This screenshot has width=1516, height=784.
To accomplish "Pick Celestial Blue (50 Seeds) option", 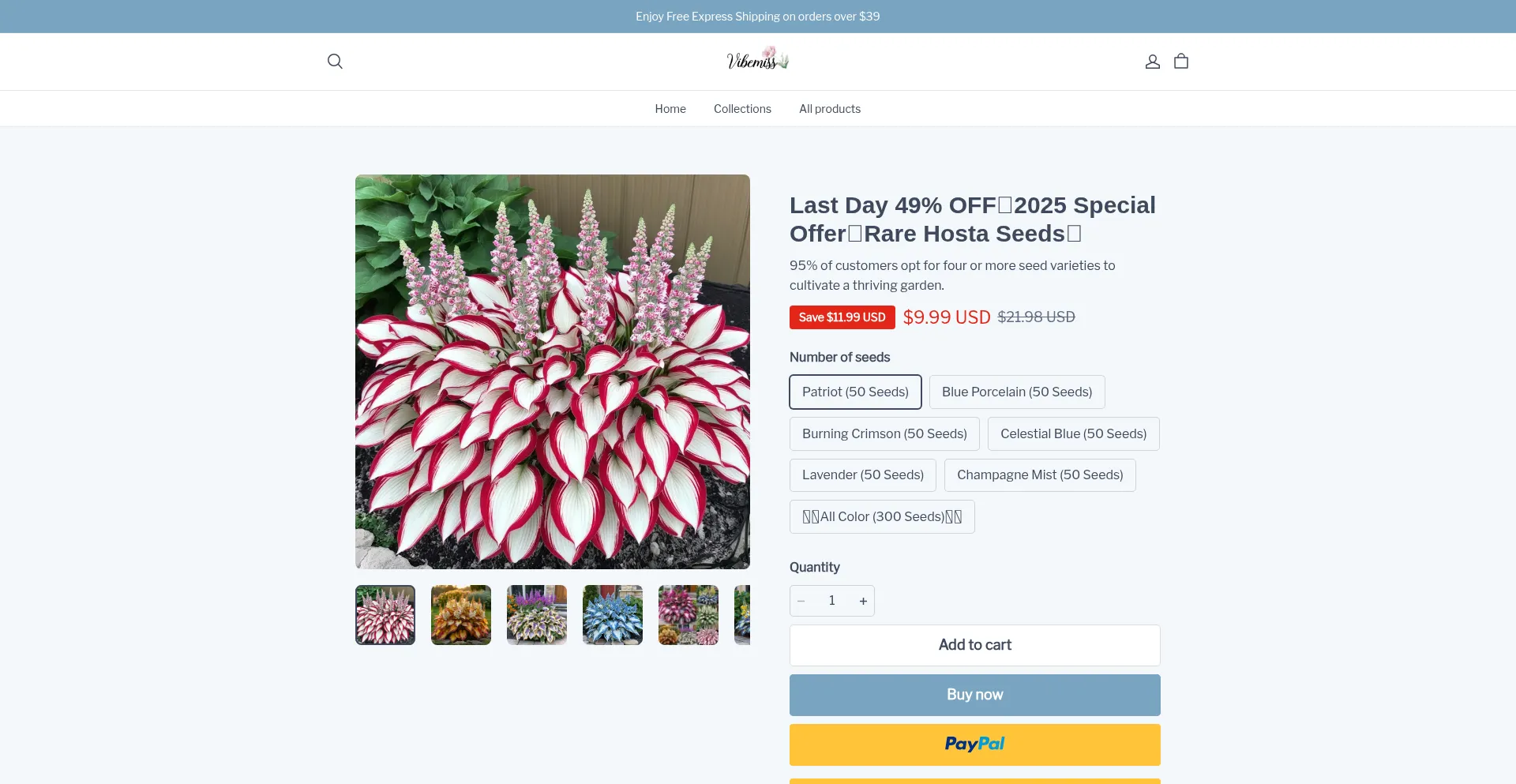I will [x=1074, y=434].
